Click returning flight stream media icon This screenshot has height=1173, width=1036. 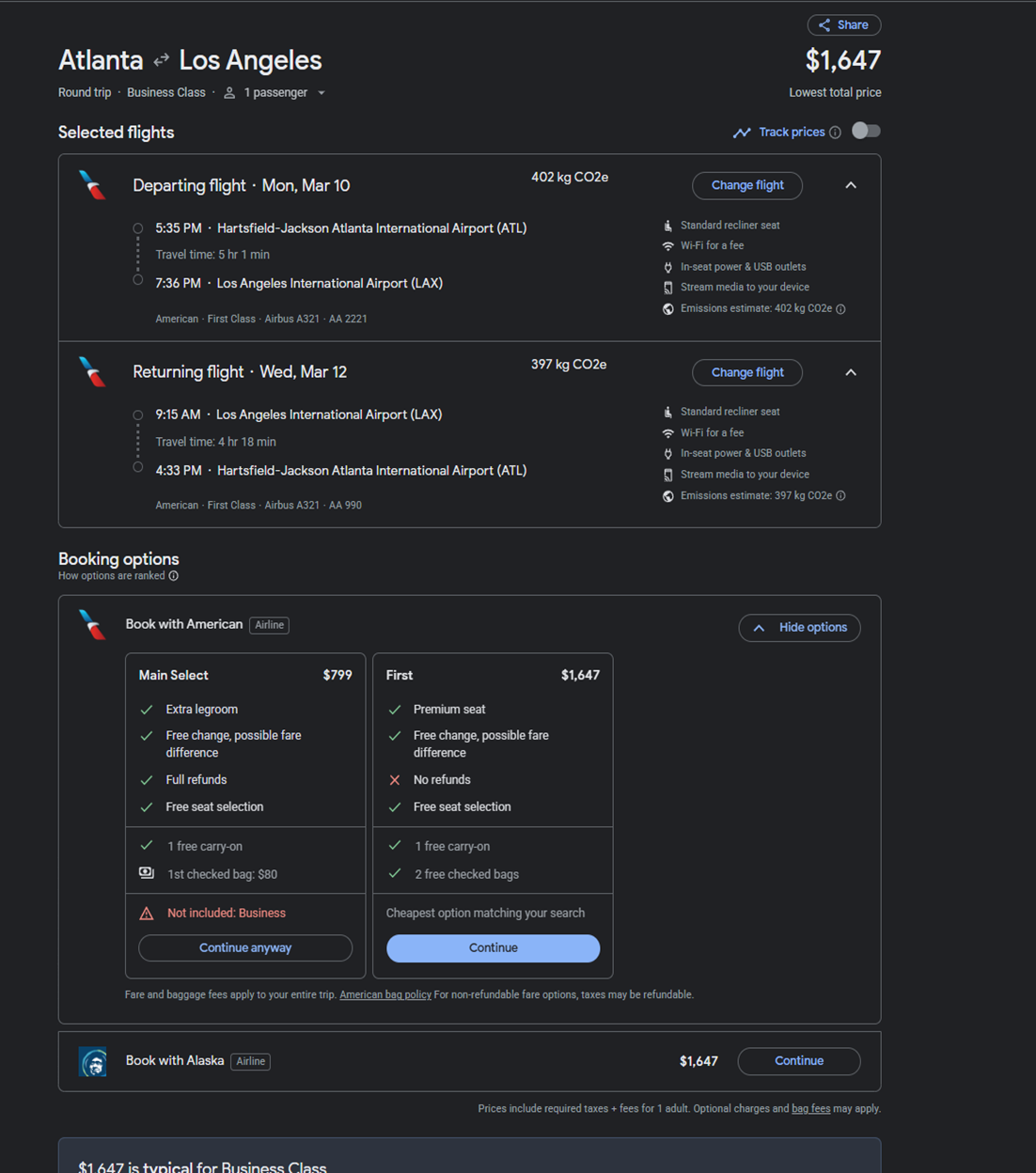point(668,475)
